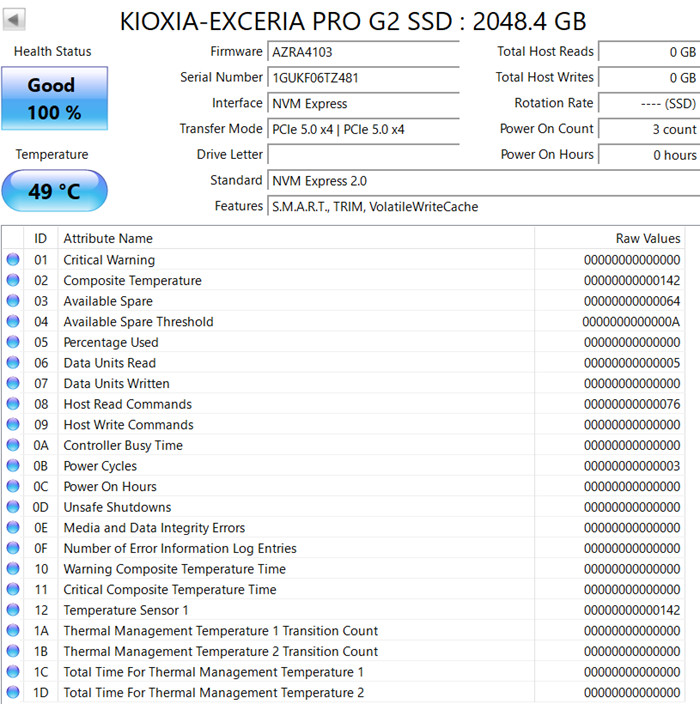Viewport: 700px width, 704px height.
Task: Select the Warning Composite Temperature Time name
Action: (174, 569)
